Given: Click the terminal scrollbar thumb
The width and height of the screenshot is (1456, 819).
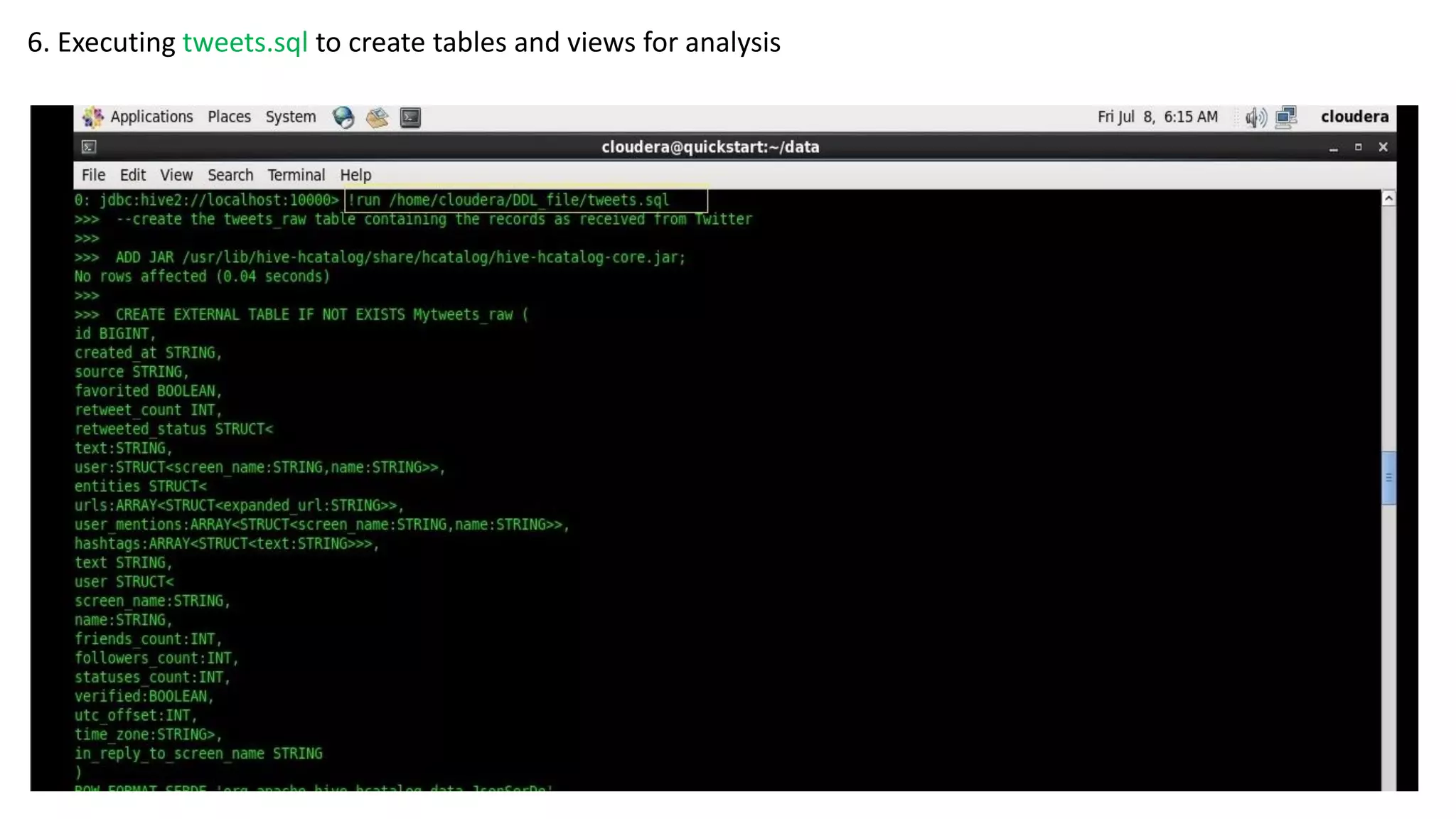Looking at the screenshot, I should [x=1388, y=478].
